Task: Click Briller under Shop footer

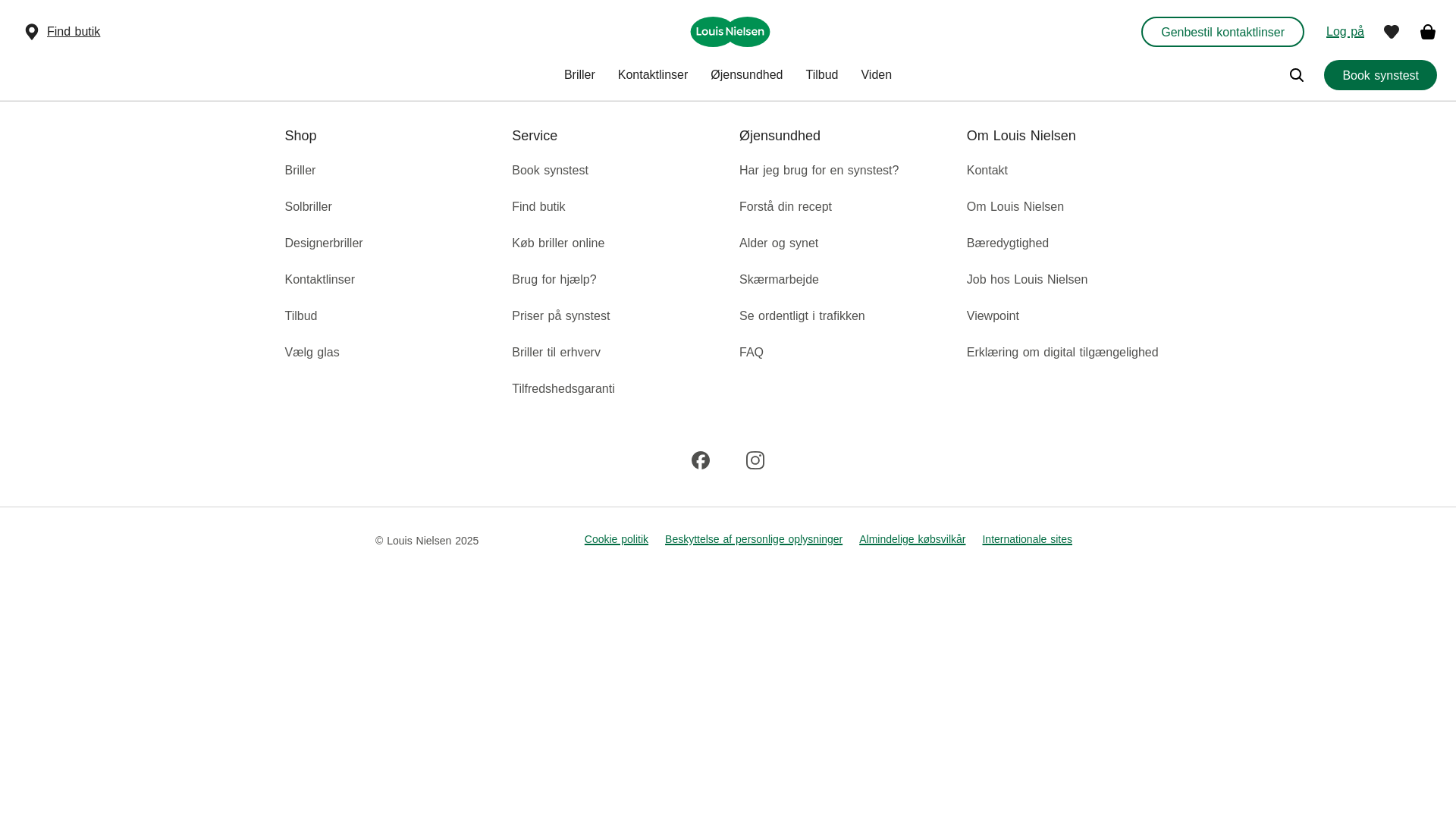Action: tap(300, 171)
